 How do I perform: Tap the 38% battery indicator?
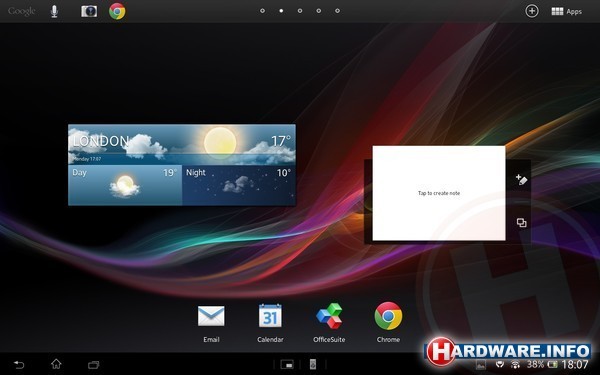pyautogui.click(x=542, y=364)
